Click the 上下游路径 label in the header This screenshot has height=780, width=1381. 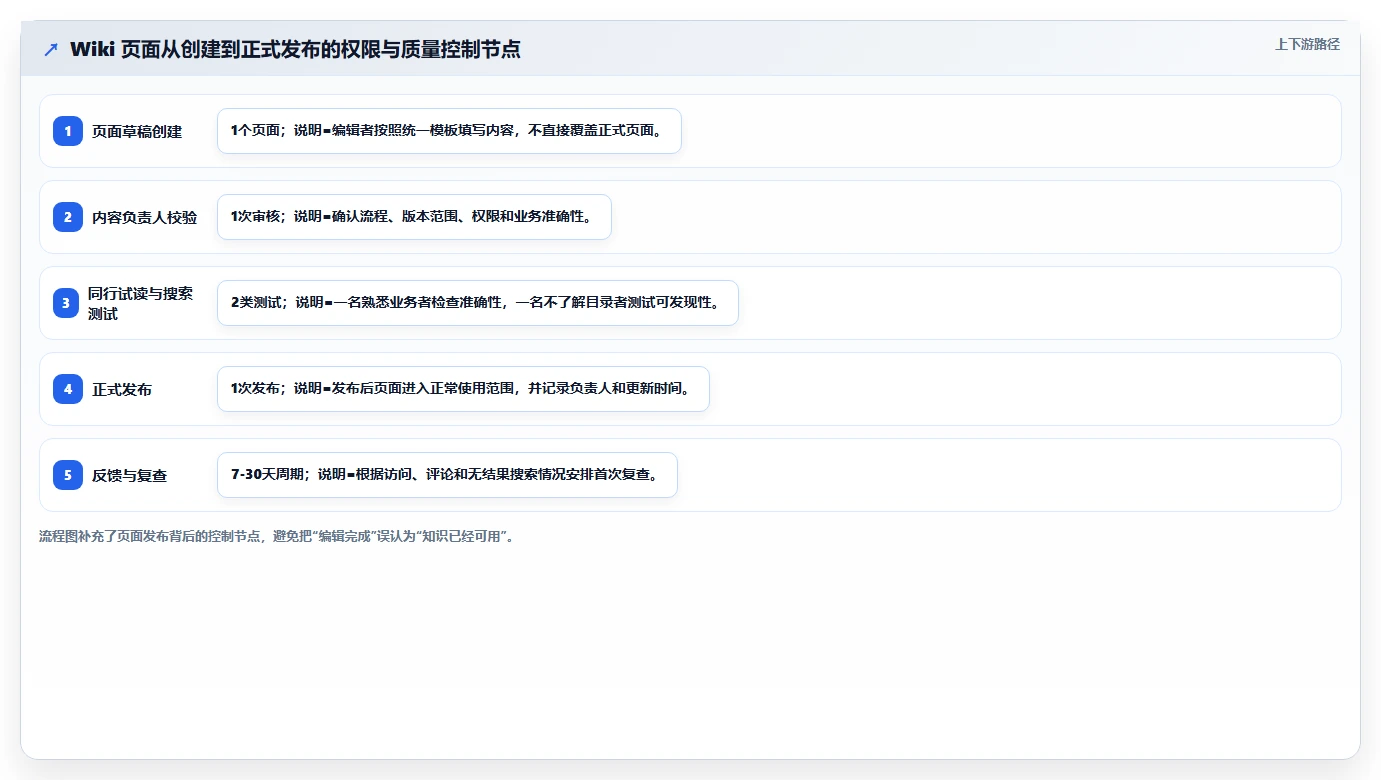[x=1307, y=44]
